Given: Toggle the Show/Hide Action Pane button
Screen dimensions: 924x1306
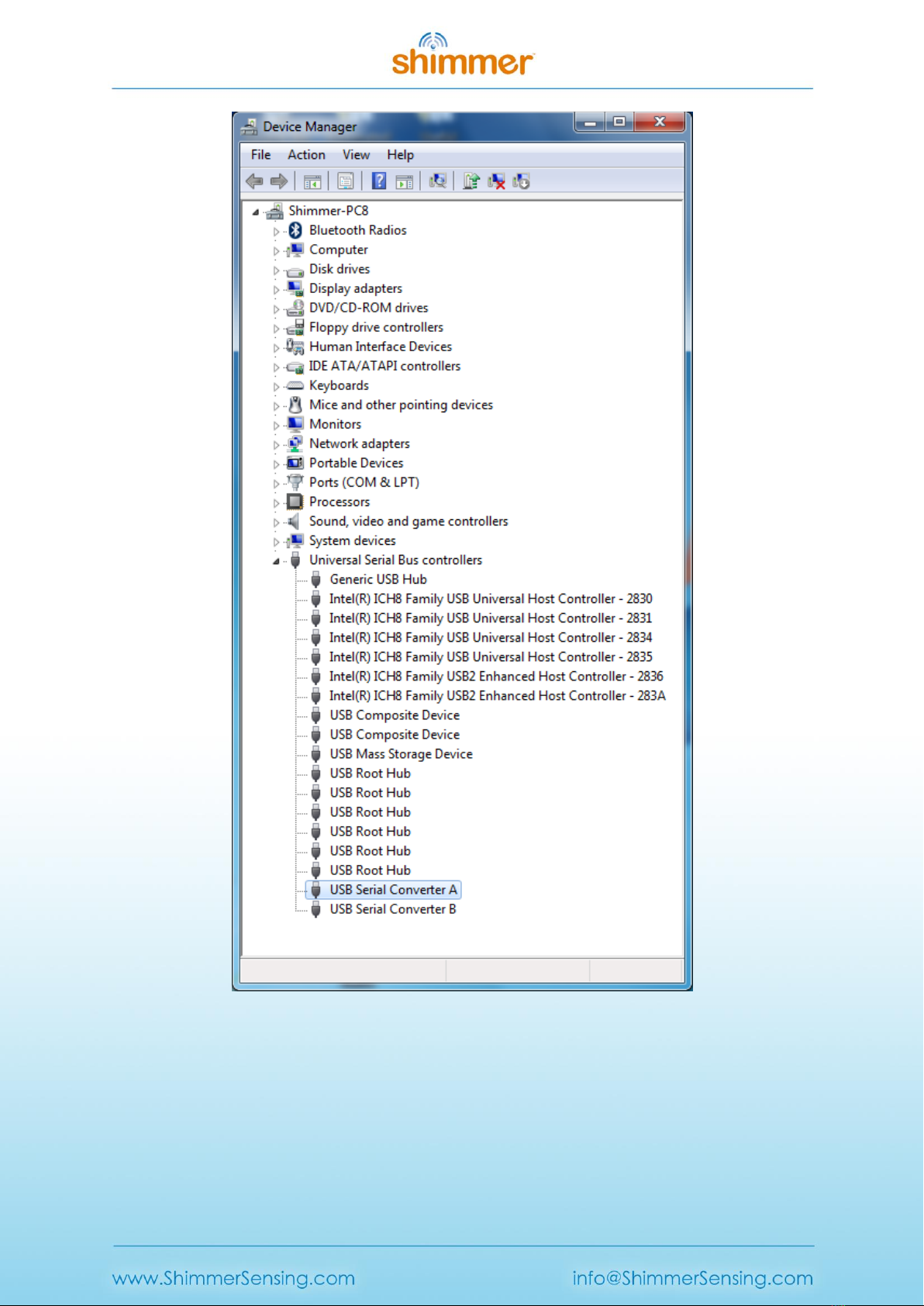Looking at the screenshot, I should pos(404,181).
